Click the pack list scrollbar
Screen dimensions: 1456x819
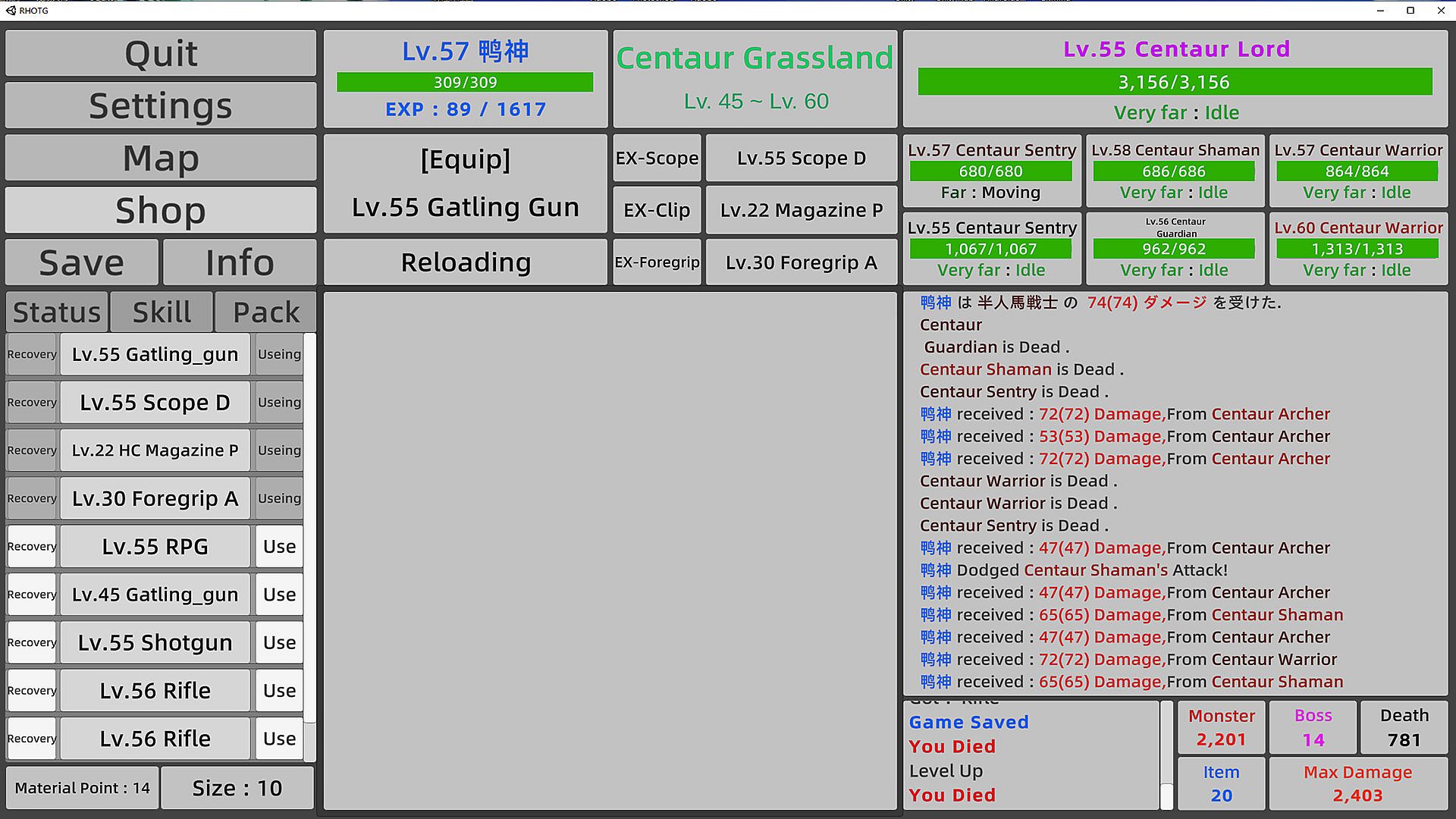point(309,531)
